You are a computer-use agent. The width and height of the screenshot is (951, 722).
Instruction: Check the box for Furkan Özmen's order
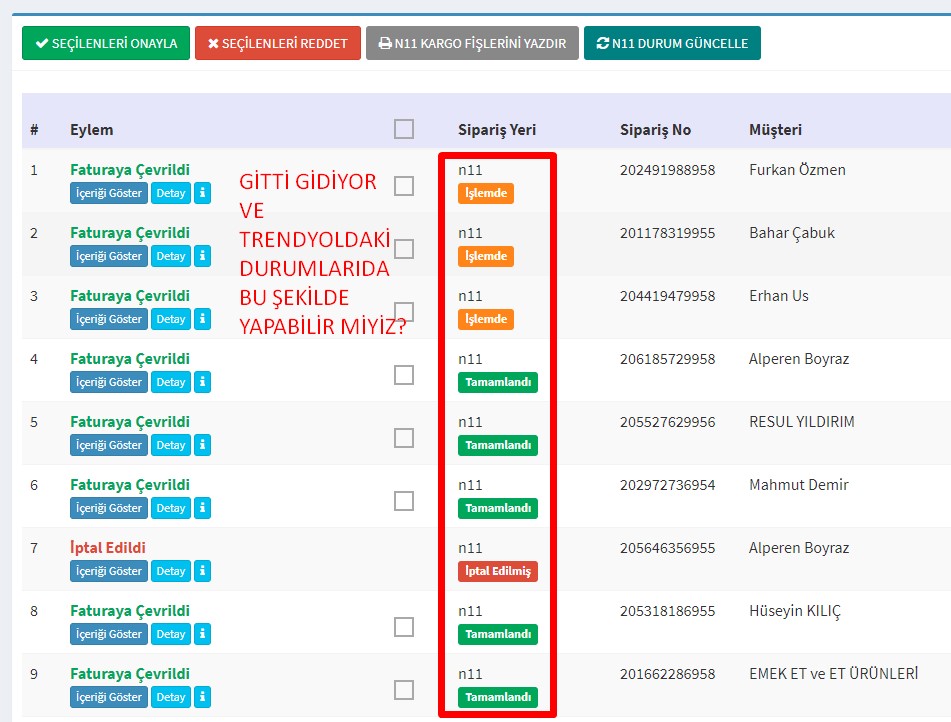point(404,186)
